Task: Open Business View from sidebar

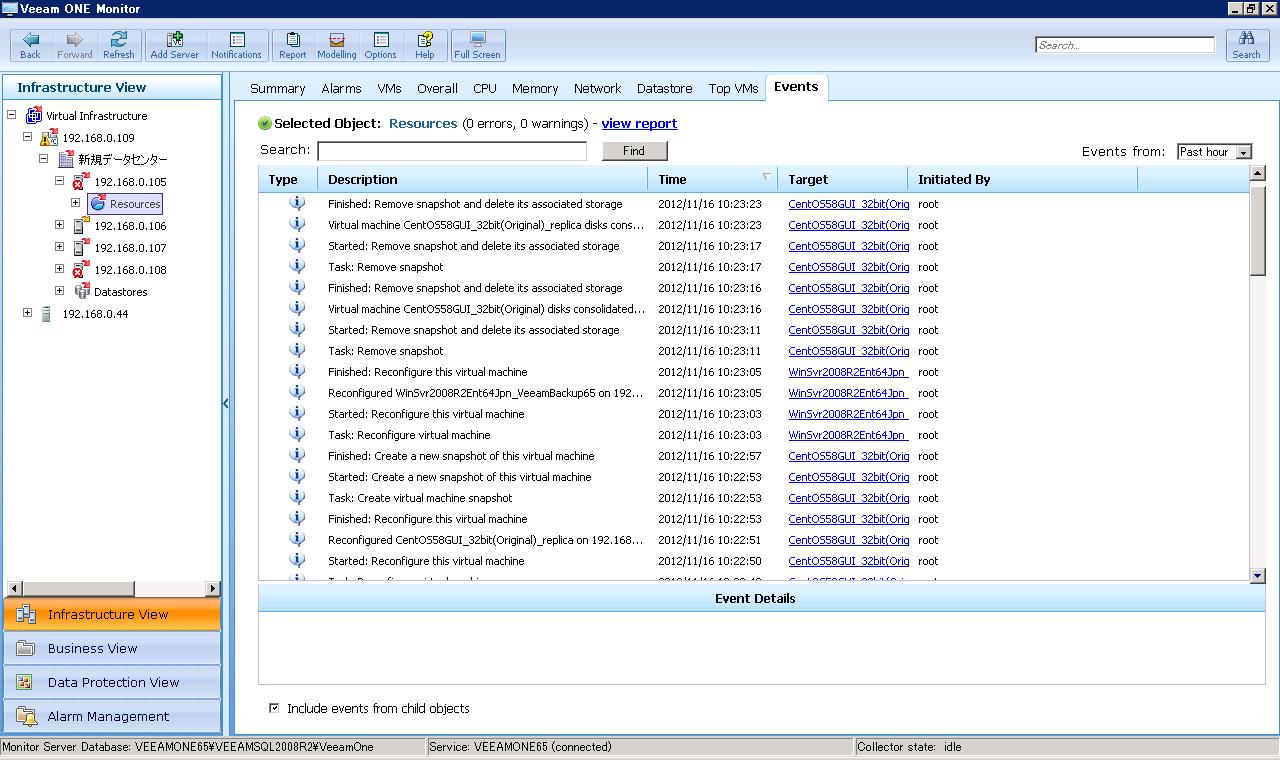Action: (x=111, y=648)
